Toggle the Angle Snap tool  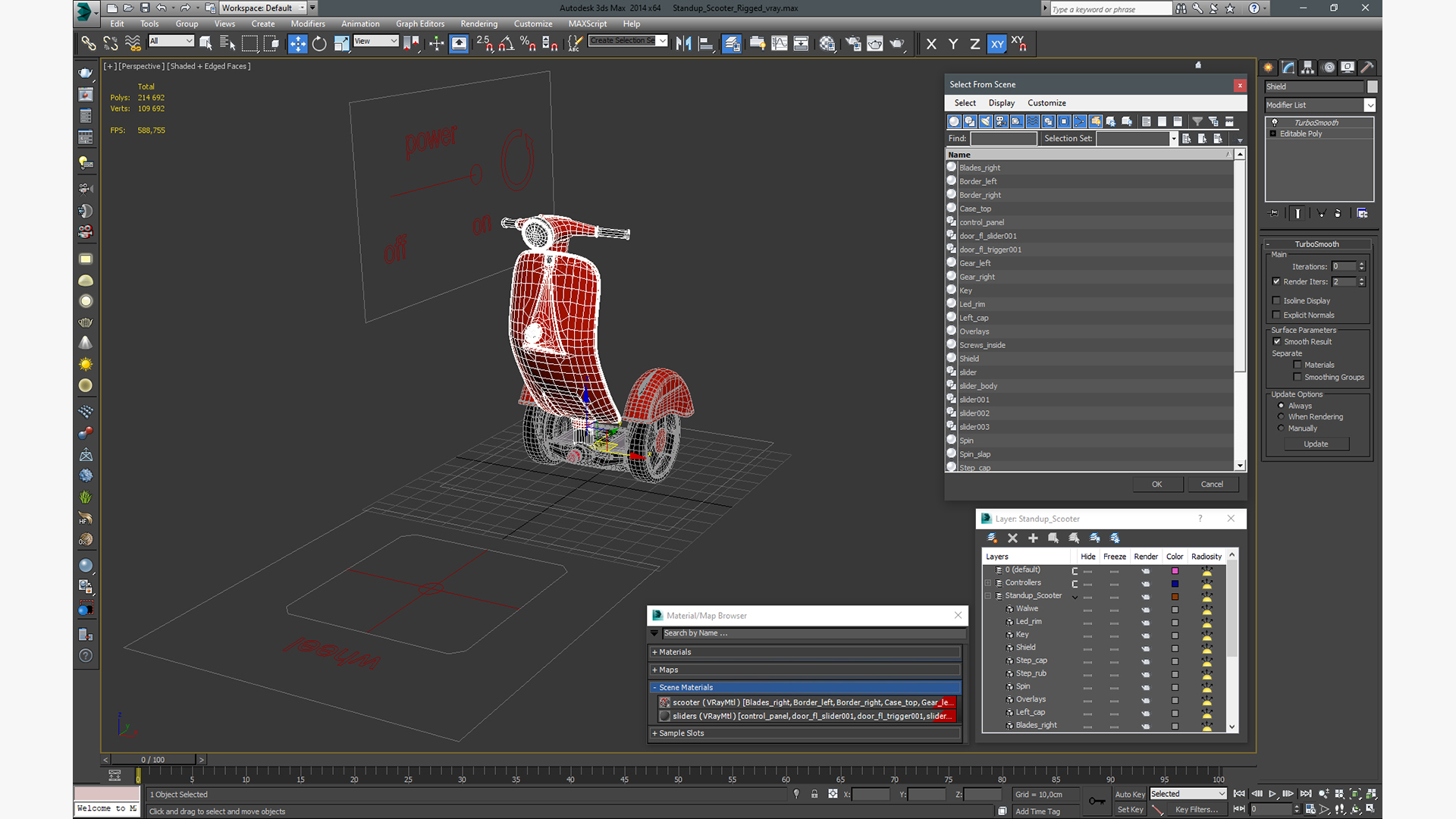tap(506, 44)
